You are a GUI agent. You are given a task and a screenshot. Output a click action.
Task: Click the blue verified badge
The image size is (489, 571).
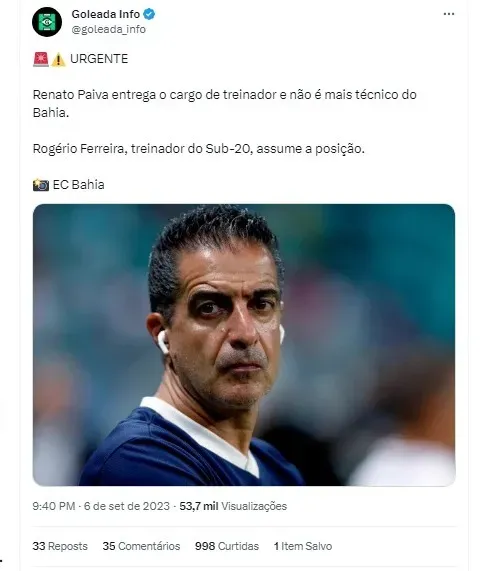pos(149,14)
